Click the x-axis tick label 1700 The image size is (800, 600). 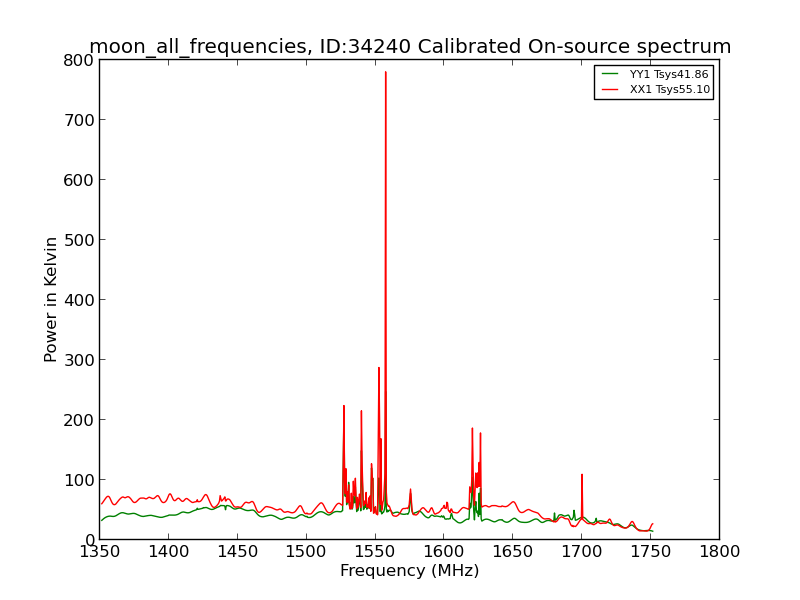point(582,552)
